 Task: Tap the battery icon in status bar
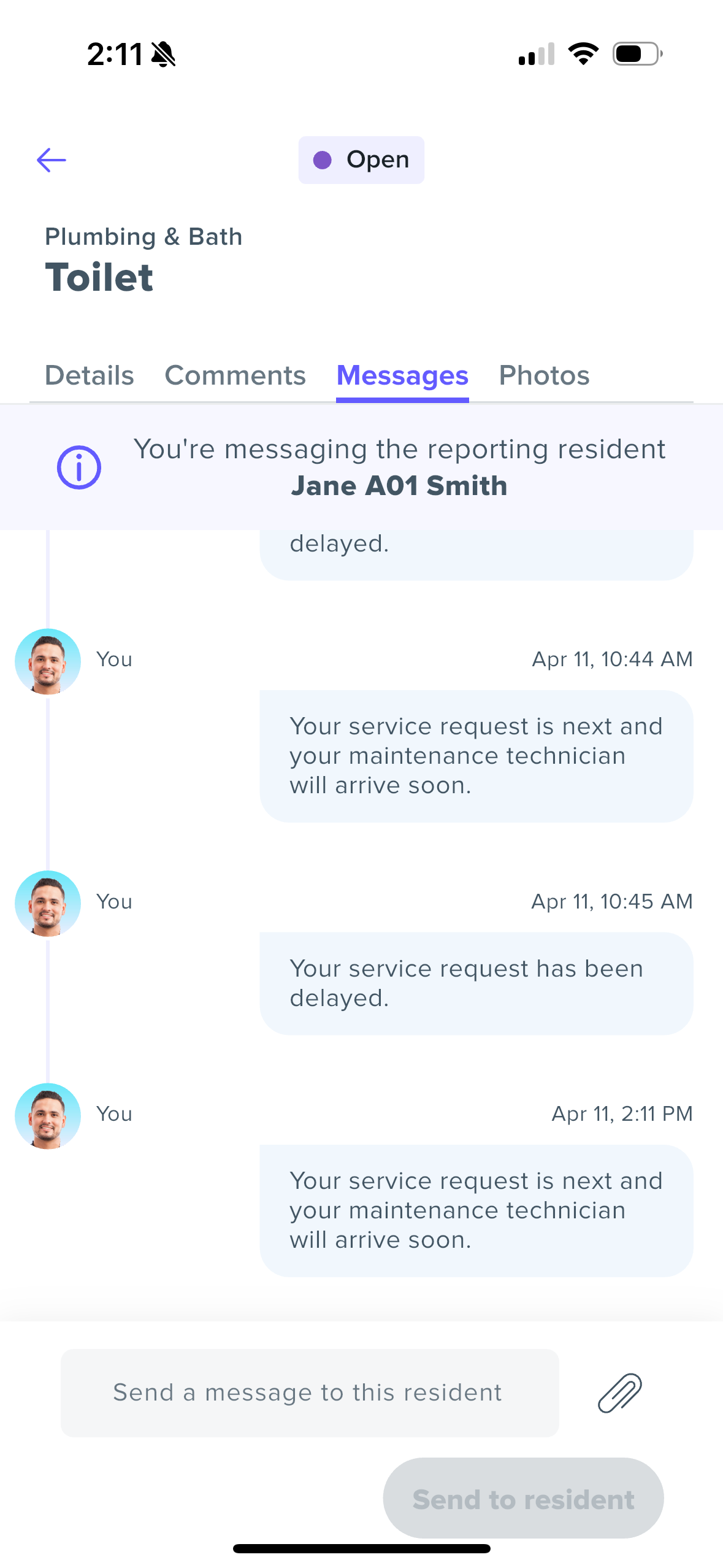click(x=638, y=54)
